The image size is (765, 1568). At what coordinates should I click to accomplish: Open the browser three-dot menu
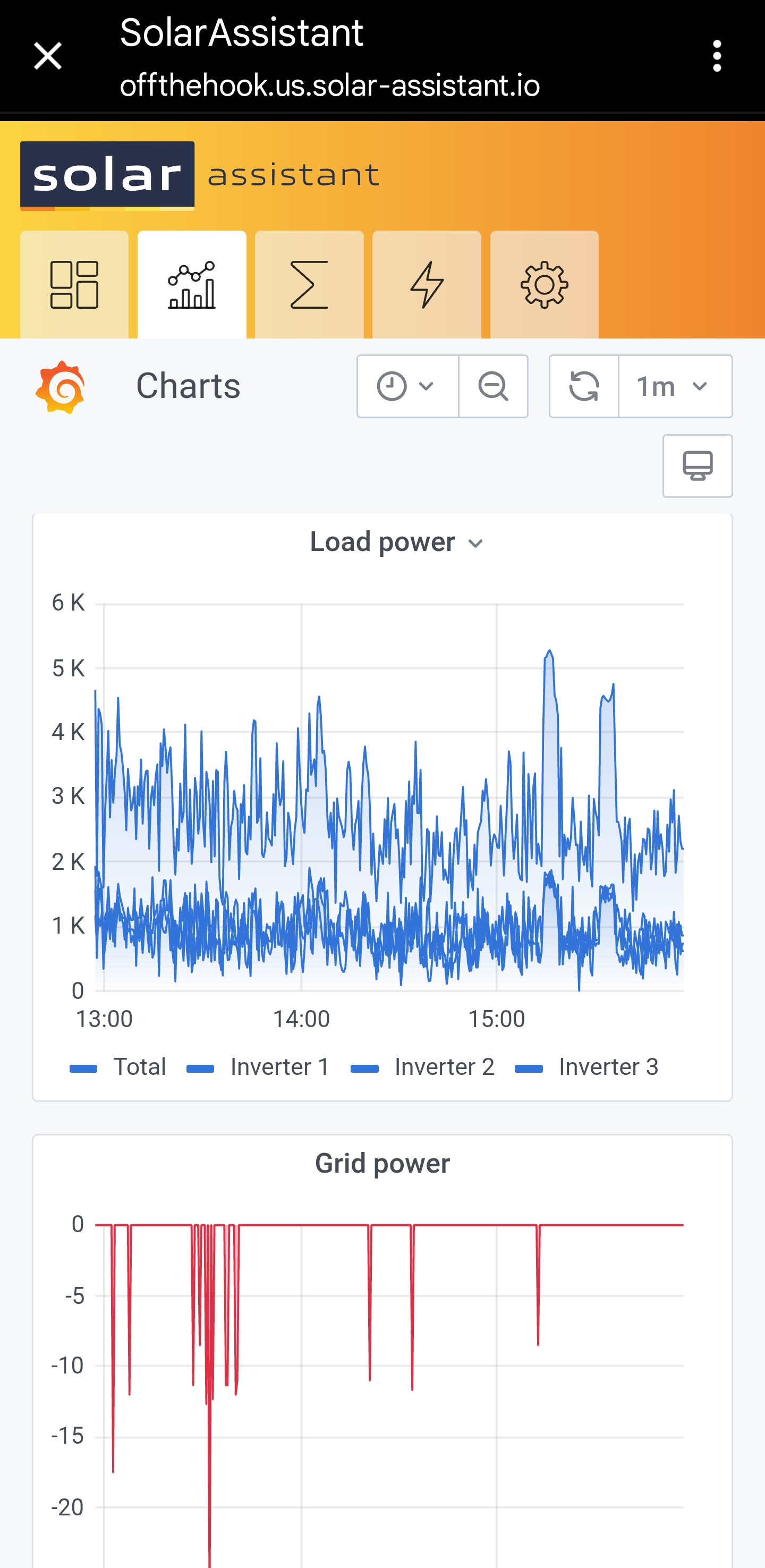[x=717, y=56]
